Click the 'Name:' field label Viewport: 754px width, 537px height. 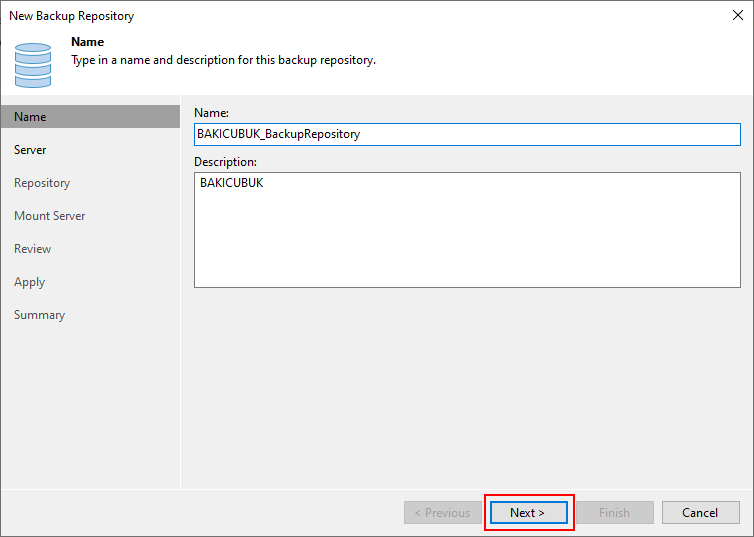[211, 113]
